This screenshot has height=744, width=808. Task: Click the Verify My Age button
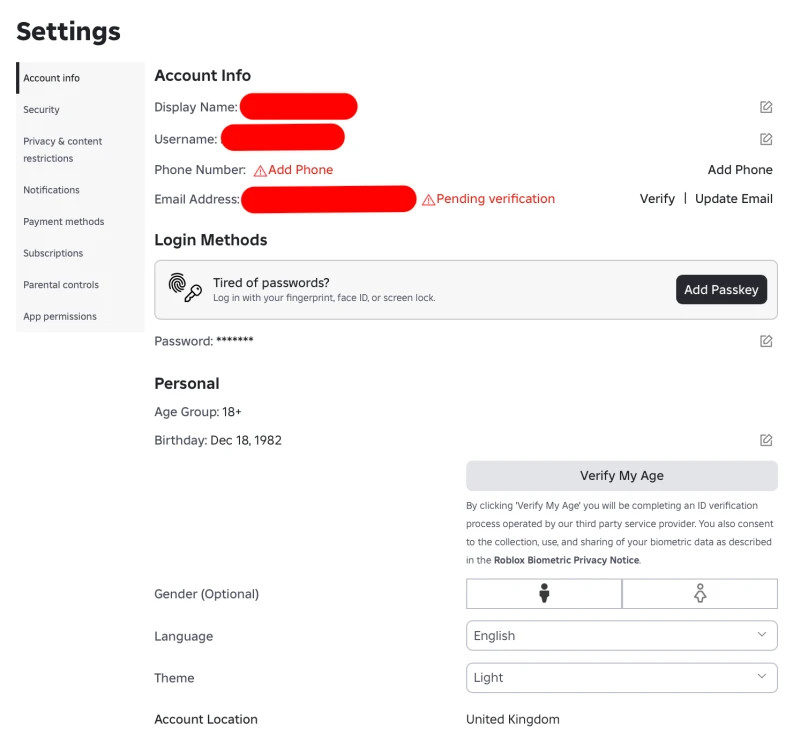(621, 476)
